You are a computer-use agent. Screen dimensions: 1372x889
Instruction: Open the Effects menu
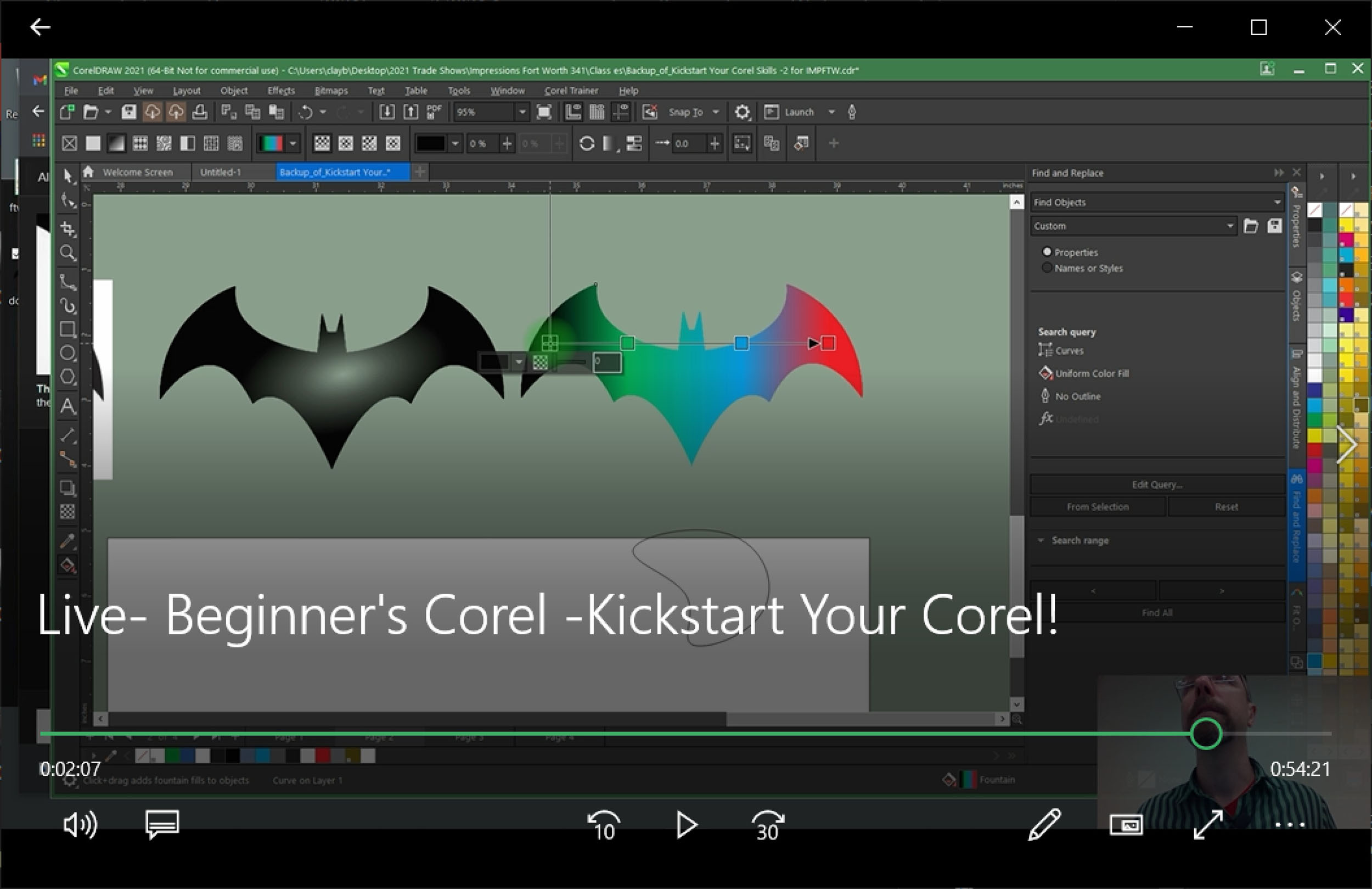point(281,91)
